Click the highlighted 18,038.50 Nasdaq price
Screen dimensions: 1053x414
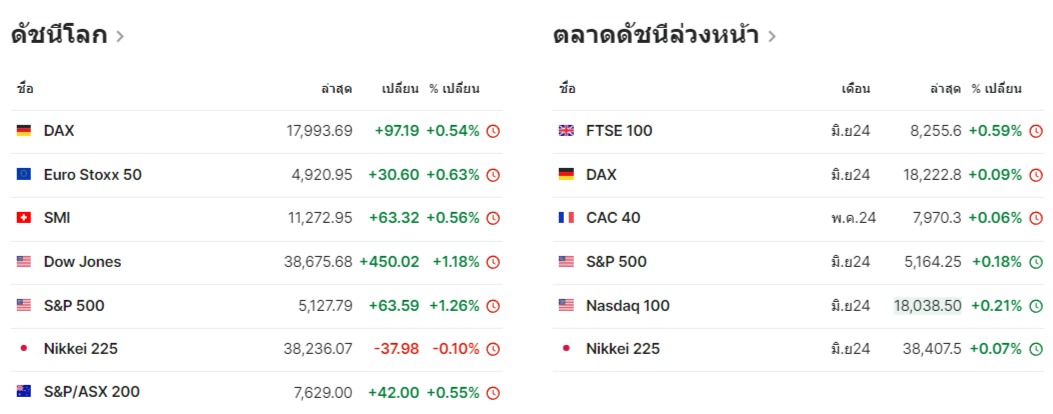(x=927, y=306)
